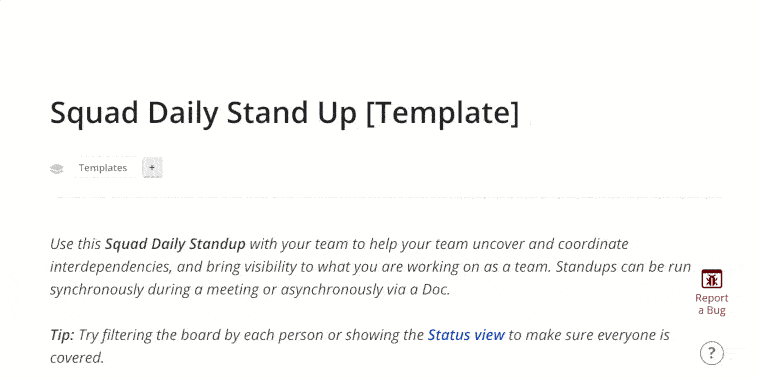Place cursor in the doc title field

(285, 113)
